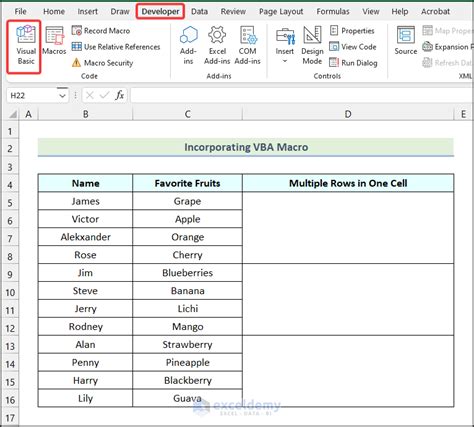Screen dimensions: 474x427
Task: Open COM Add-ins manager
Action: [247, 46]
